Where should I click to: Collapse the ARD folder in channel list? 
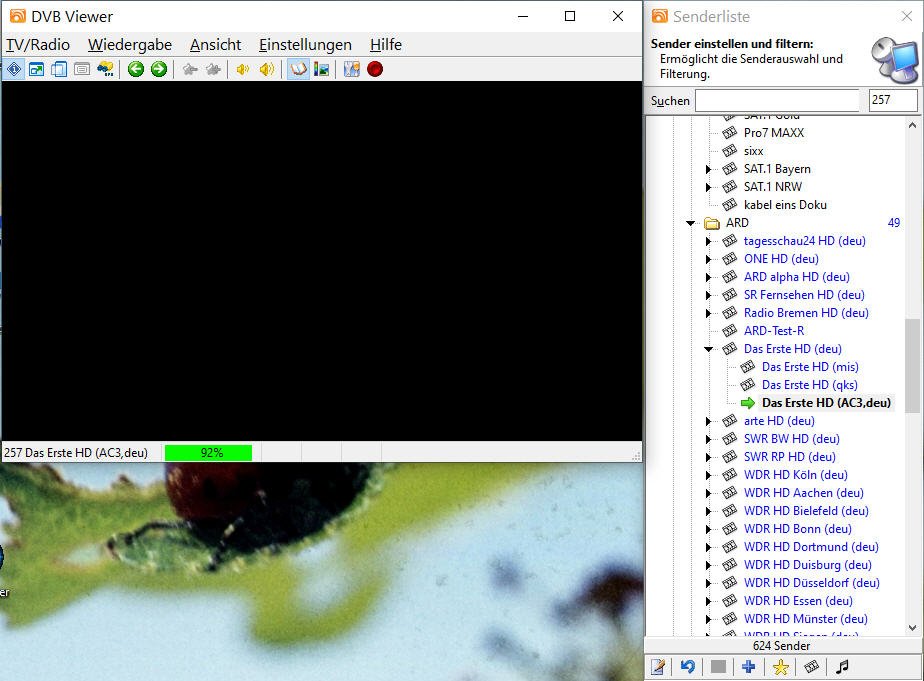[x=691, y=223]
